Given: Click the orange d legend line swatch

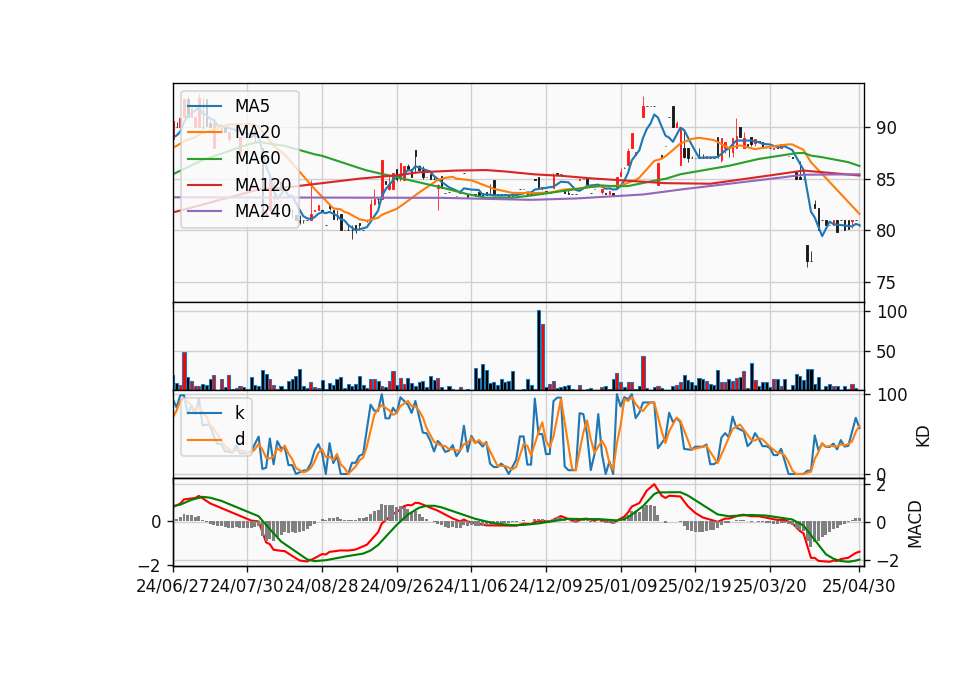Looking at the screenshot, I should click(x=204, y=439).
